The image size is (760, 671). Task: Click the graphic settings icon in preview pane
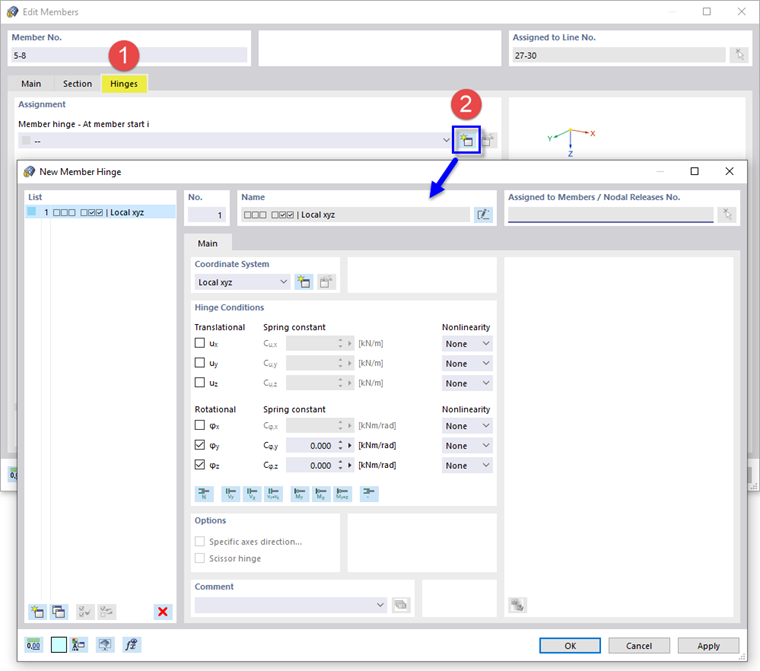517,605
